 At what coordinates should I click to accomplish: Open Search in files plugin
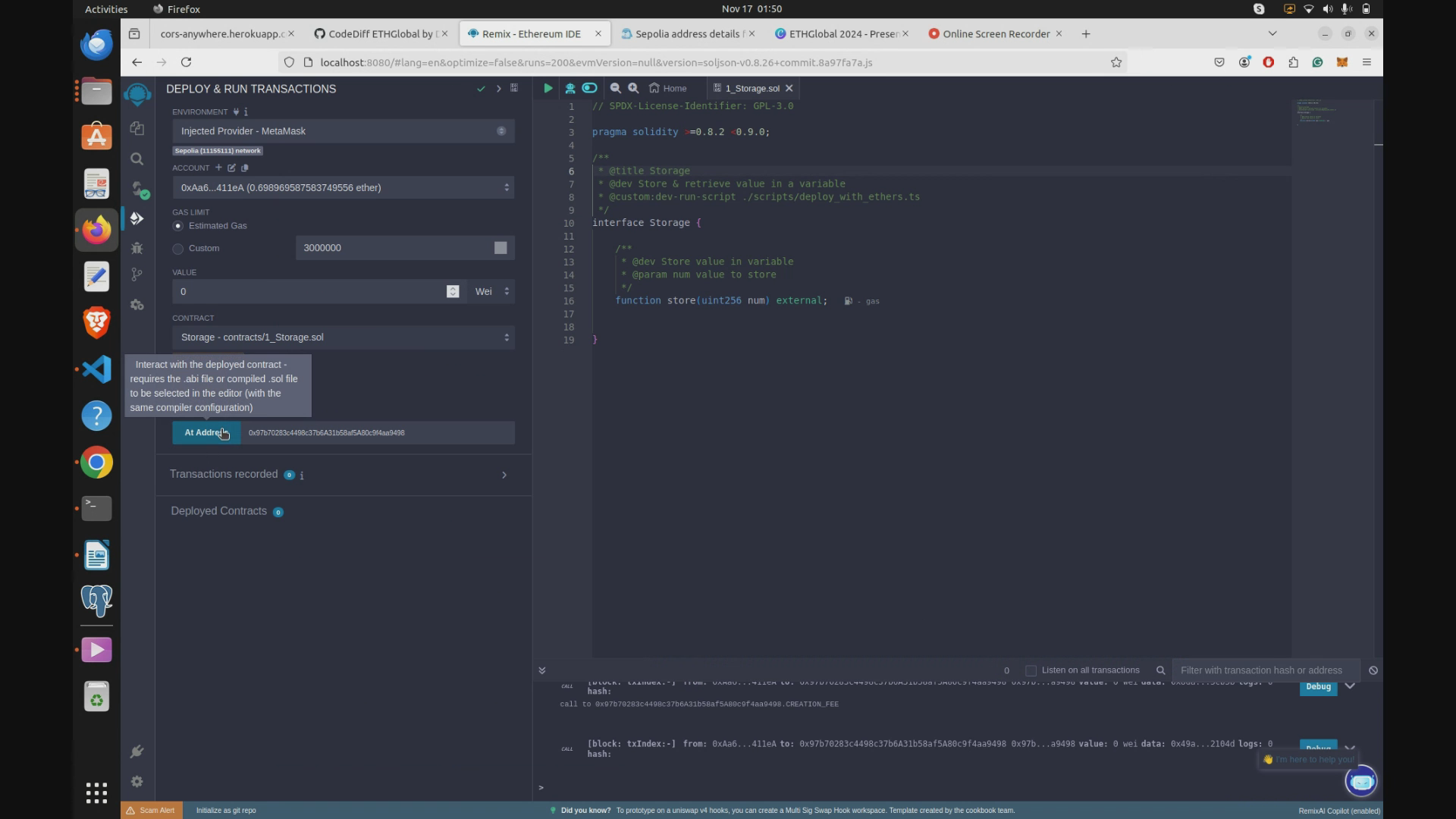click(x=137, y=158)
